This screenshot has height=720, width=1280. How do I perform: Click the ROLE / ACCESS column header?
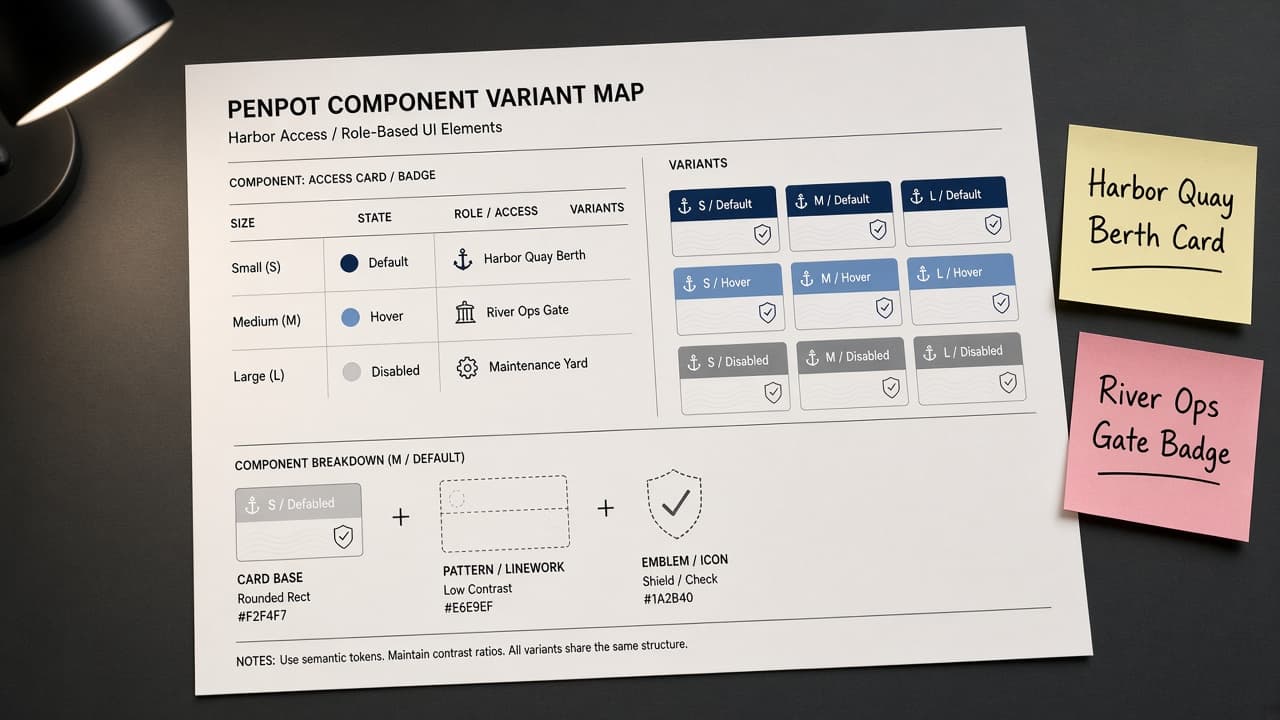pyautogui.click(x=496, y=212)
